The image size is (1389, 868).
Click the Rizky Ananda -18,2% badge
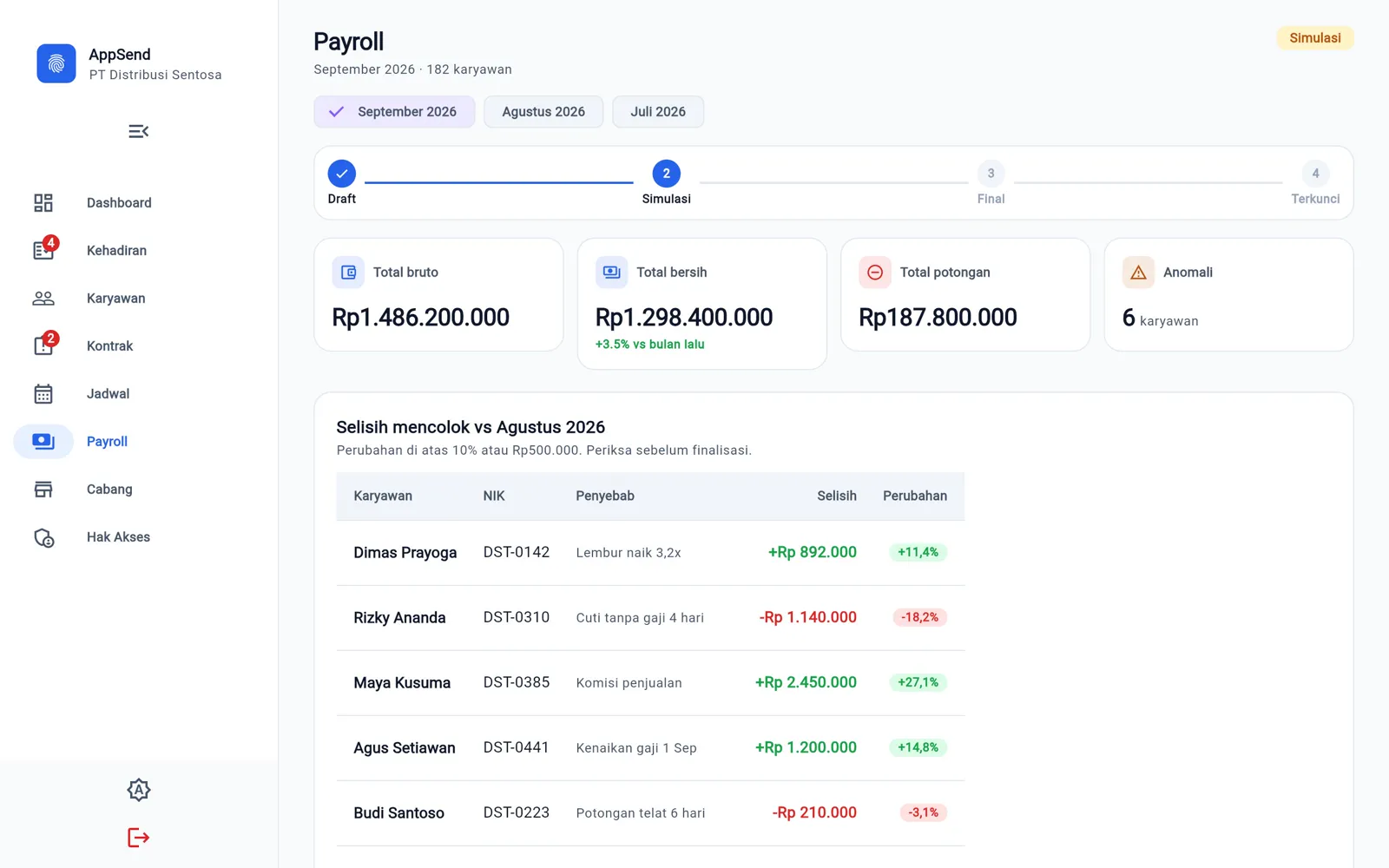click(x=920, y=618)
